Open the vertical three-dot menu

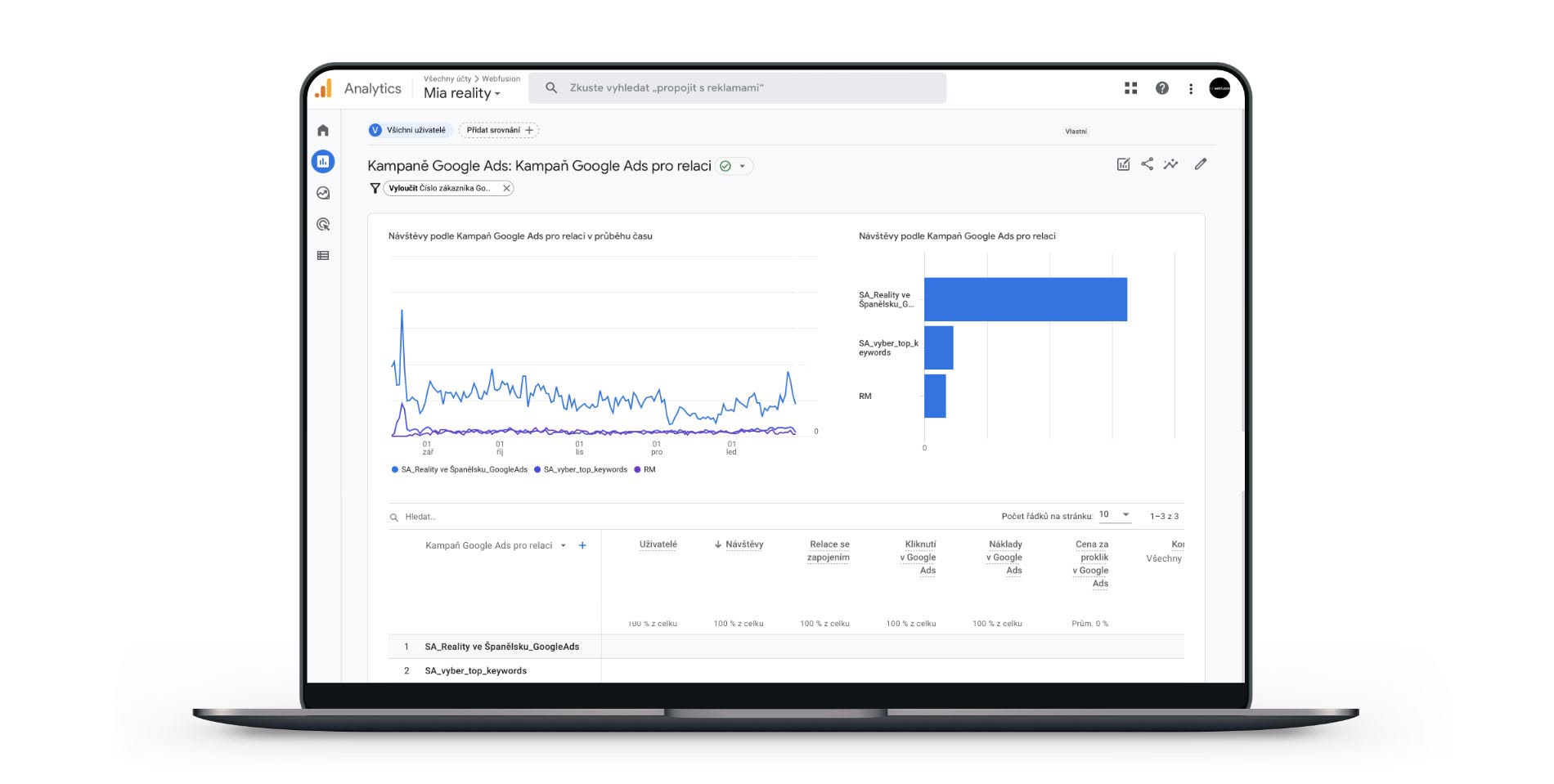click(1191, 88)
